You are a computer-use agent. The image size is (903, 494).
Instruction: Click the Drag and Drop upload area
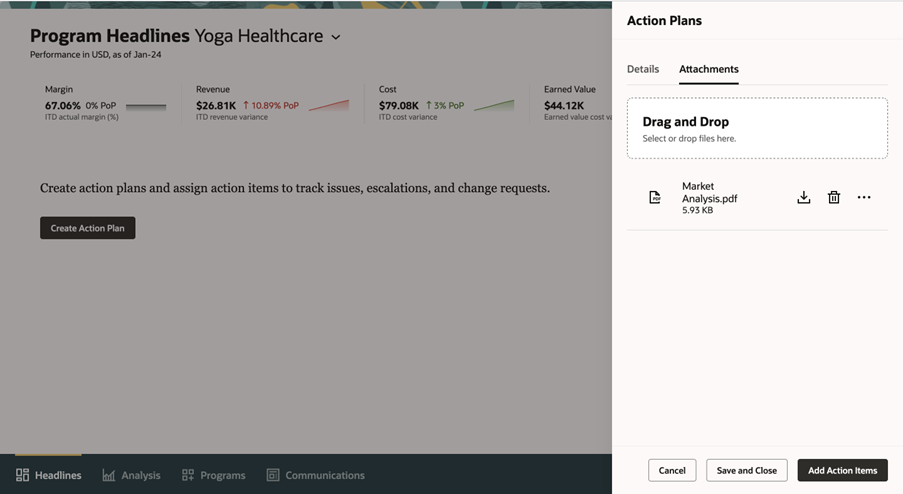[757, 128]
